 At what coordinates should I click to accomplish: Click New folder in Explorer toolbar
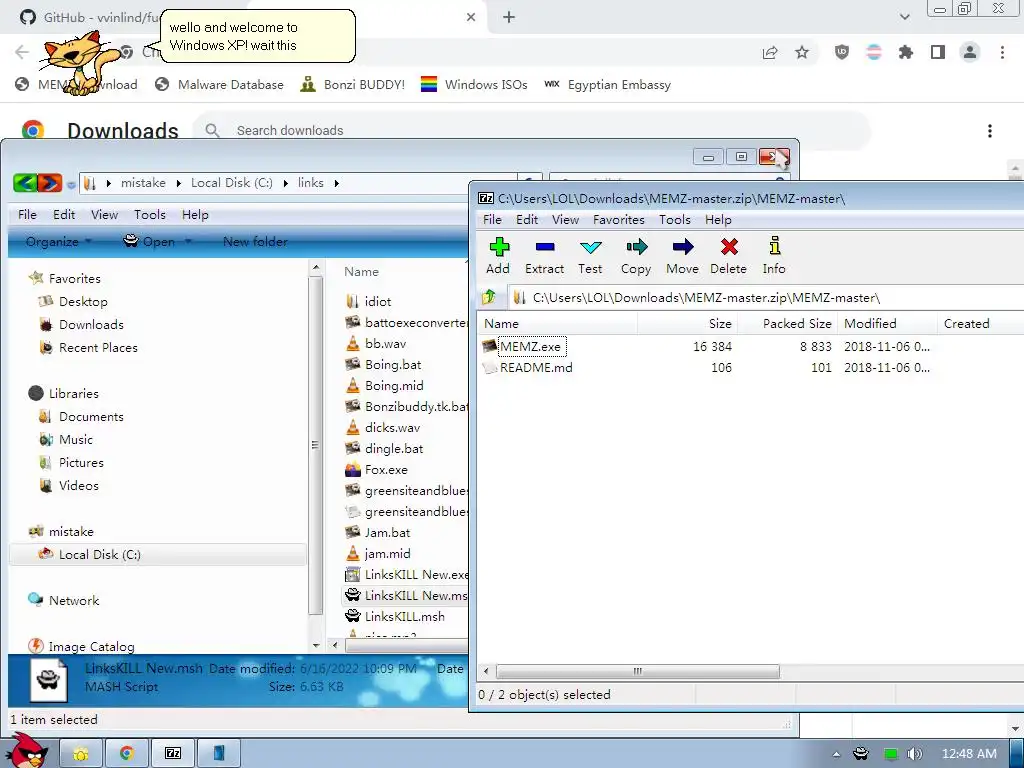click(x=255, y=242)
